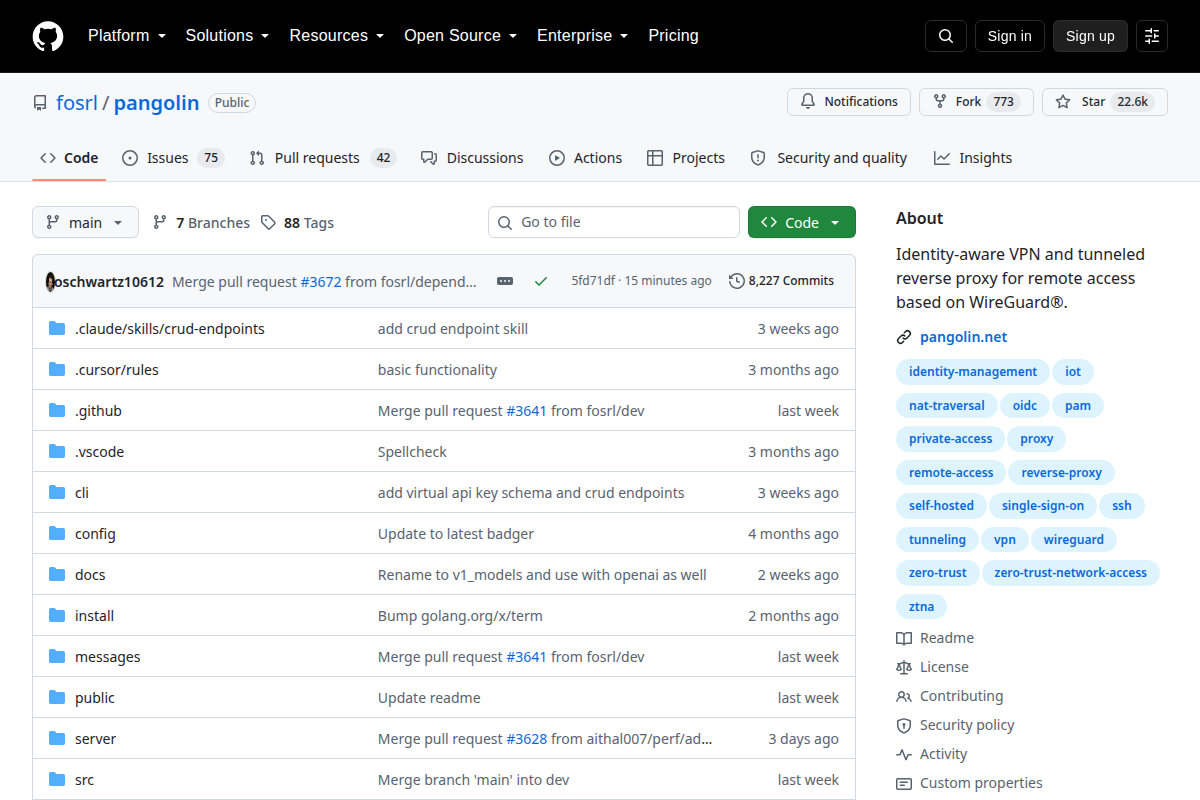Click the Readme book icon
Viewport: 1200px width, 800px height.
904,638
